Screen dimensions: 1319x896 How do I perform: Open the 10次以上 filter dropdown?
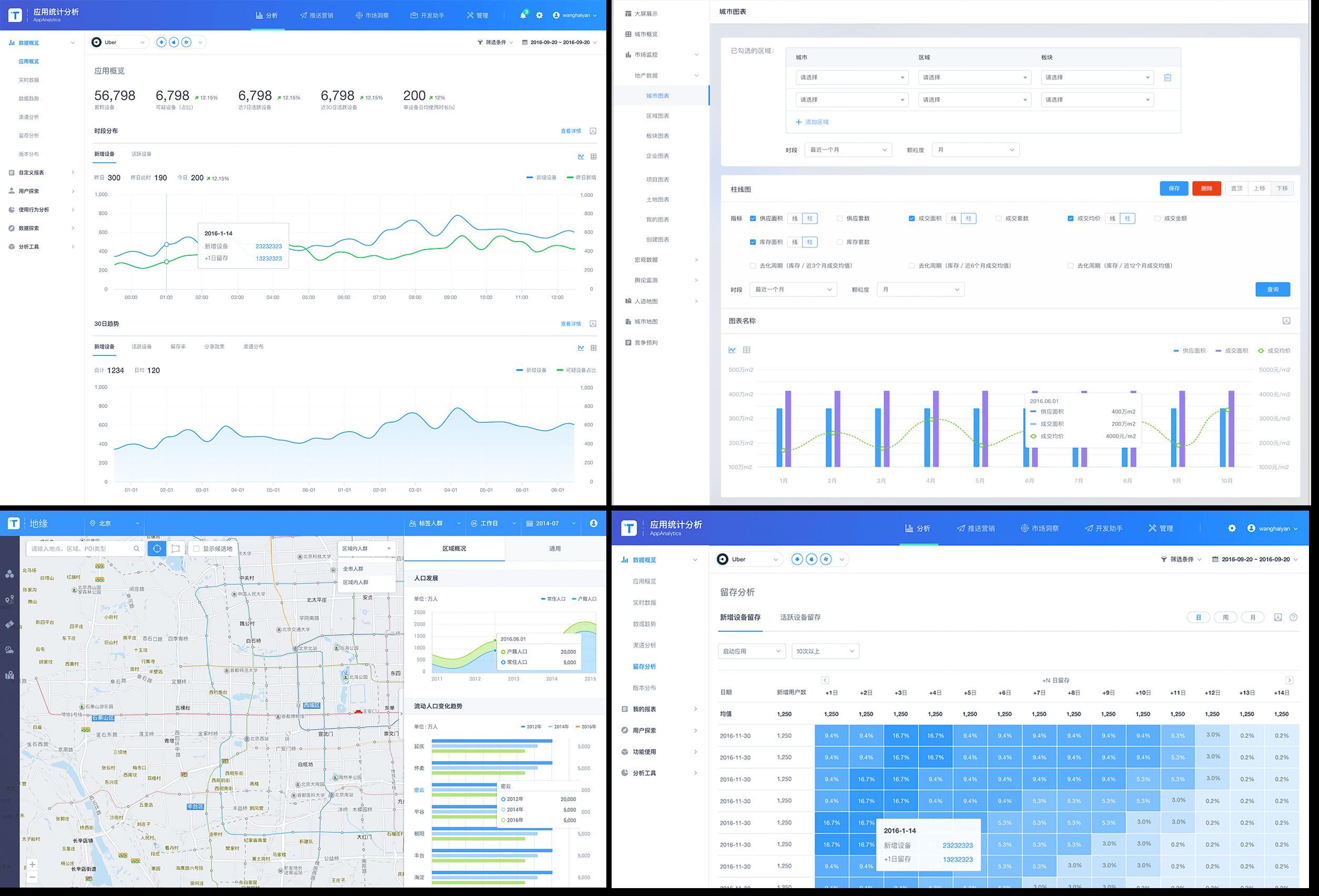pos(825,651)
